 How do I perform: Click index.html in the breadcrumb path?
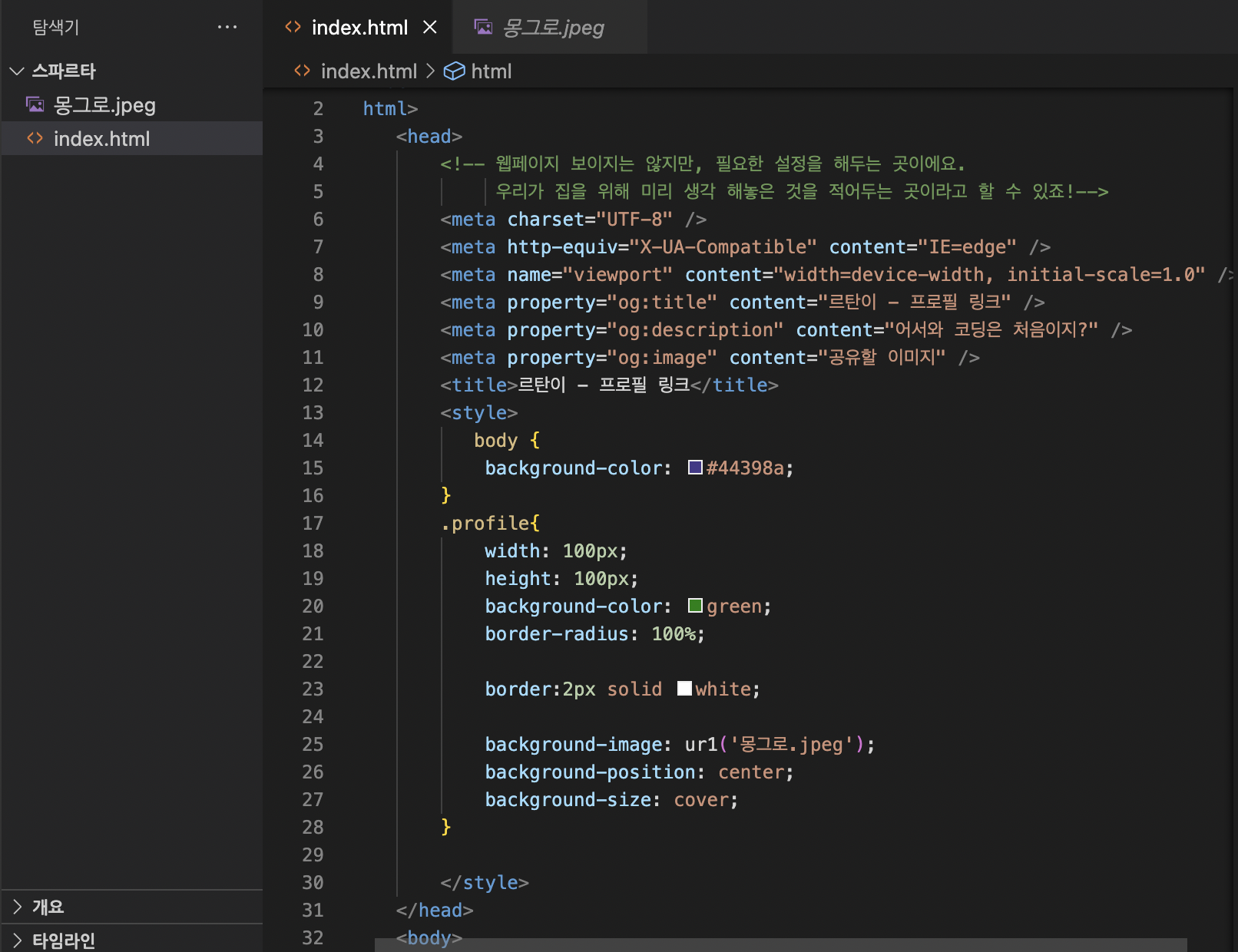(x=369, y=71)
